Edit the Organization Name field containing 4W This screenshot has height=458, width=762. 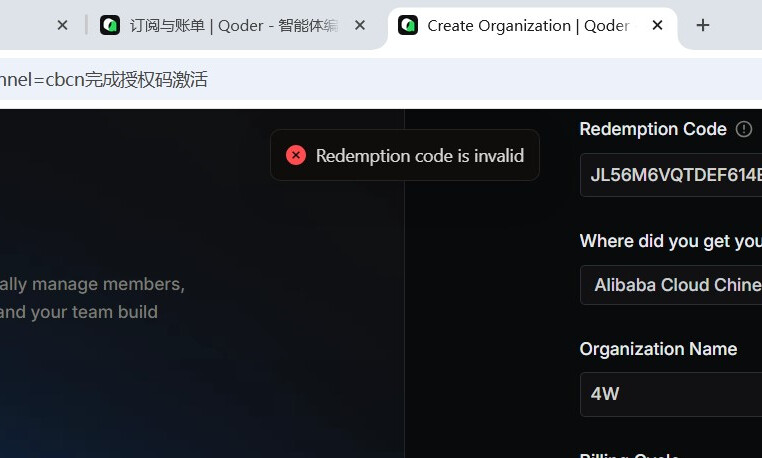point(671,394)
